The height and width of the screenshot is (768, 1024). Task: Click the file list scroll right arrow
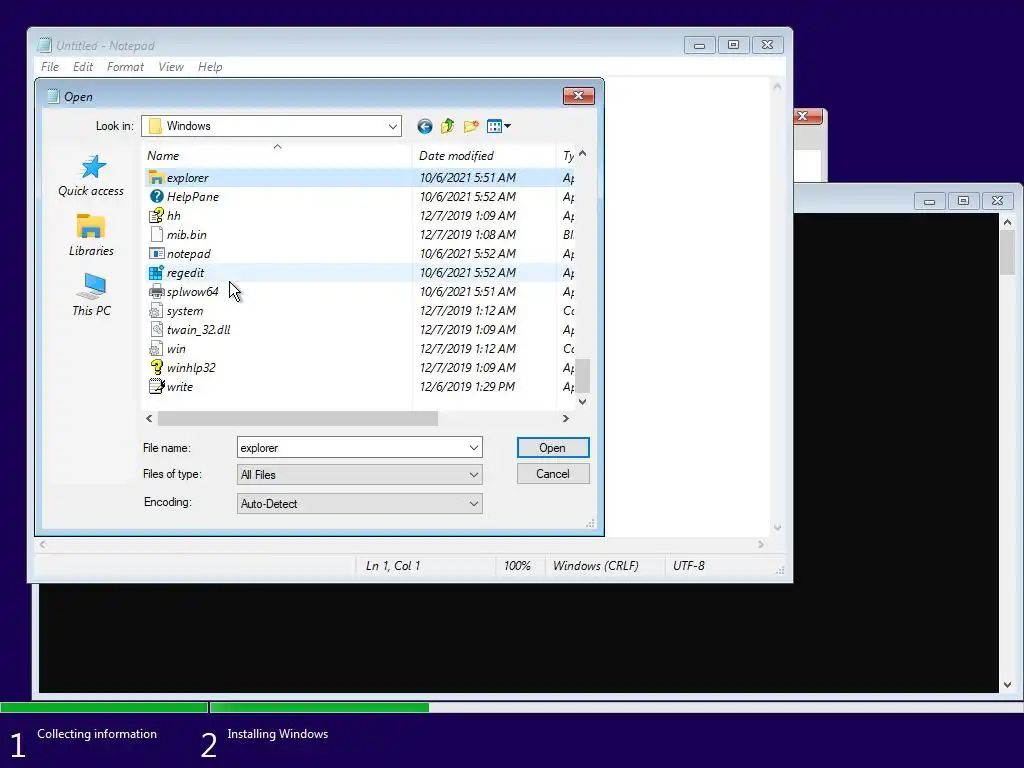[x=566, y=418]
